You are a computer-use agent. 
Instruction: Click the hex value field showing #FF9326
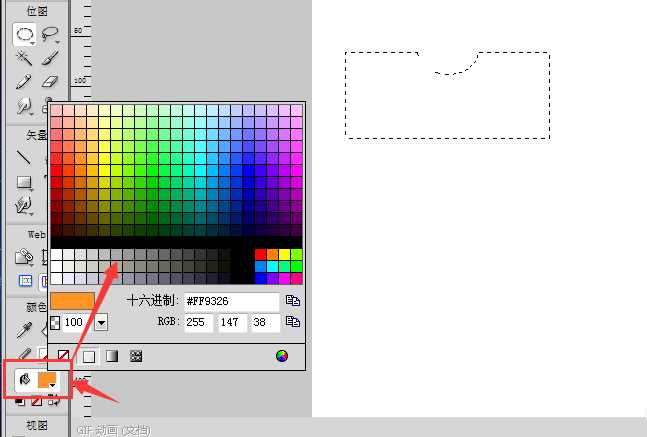(x=230, y=301)
